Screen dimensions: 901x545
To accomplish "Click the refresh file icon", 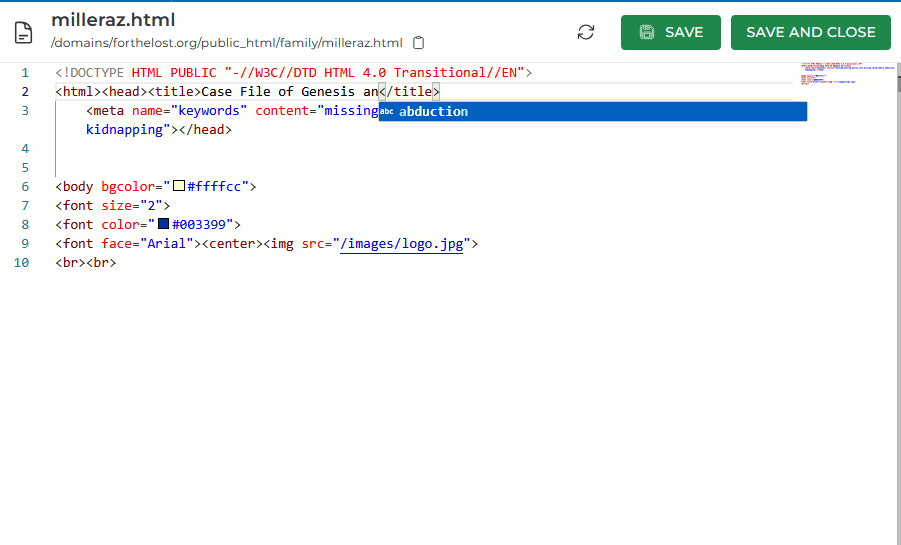I will [586, 32].
